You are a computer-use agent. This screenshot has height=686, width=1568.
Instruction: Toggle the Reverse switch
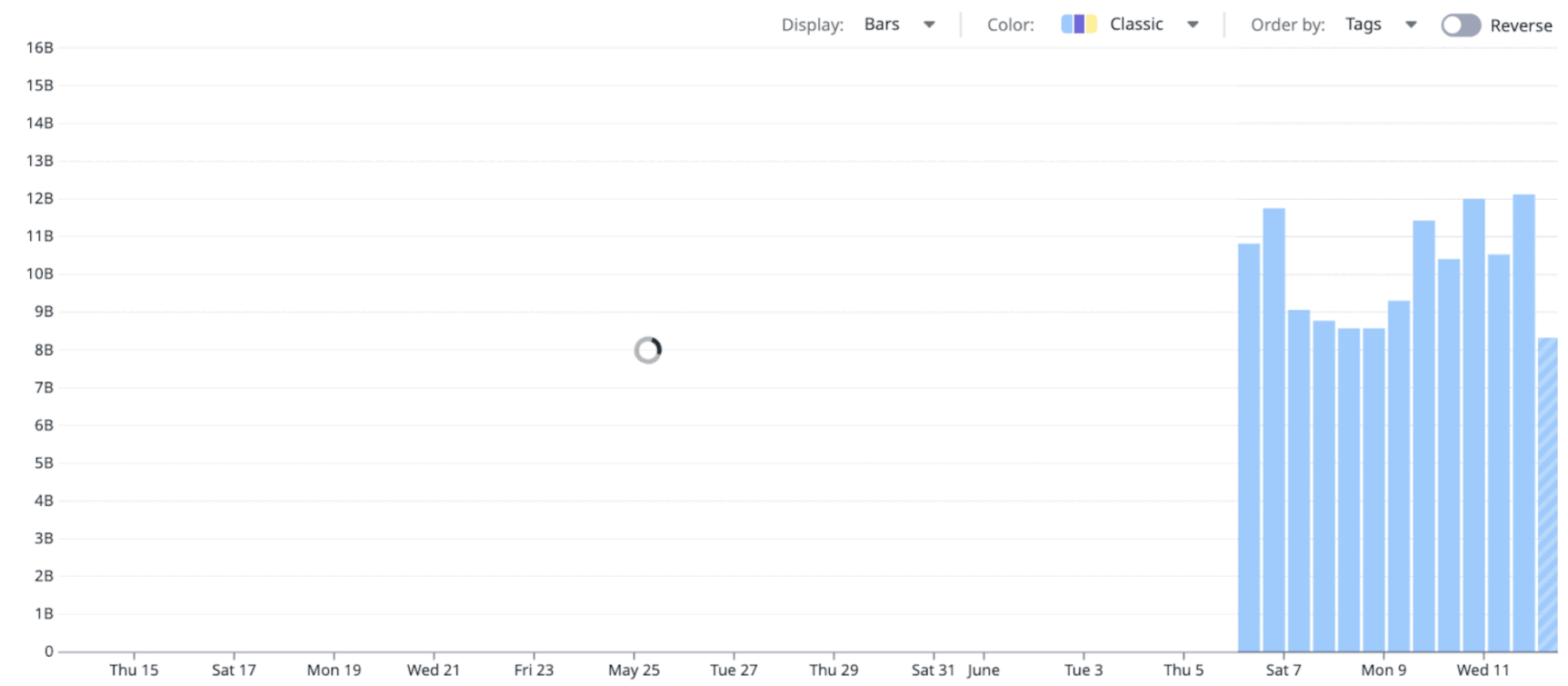coord(1461,25)
